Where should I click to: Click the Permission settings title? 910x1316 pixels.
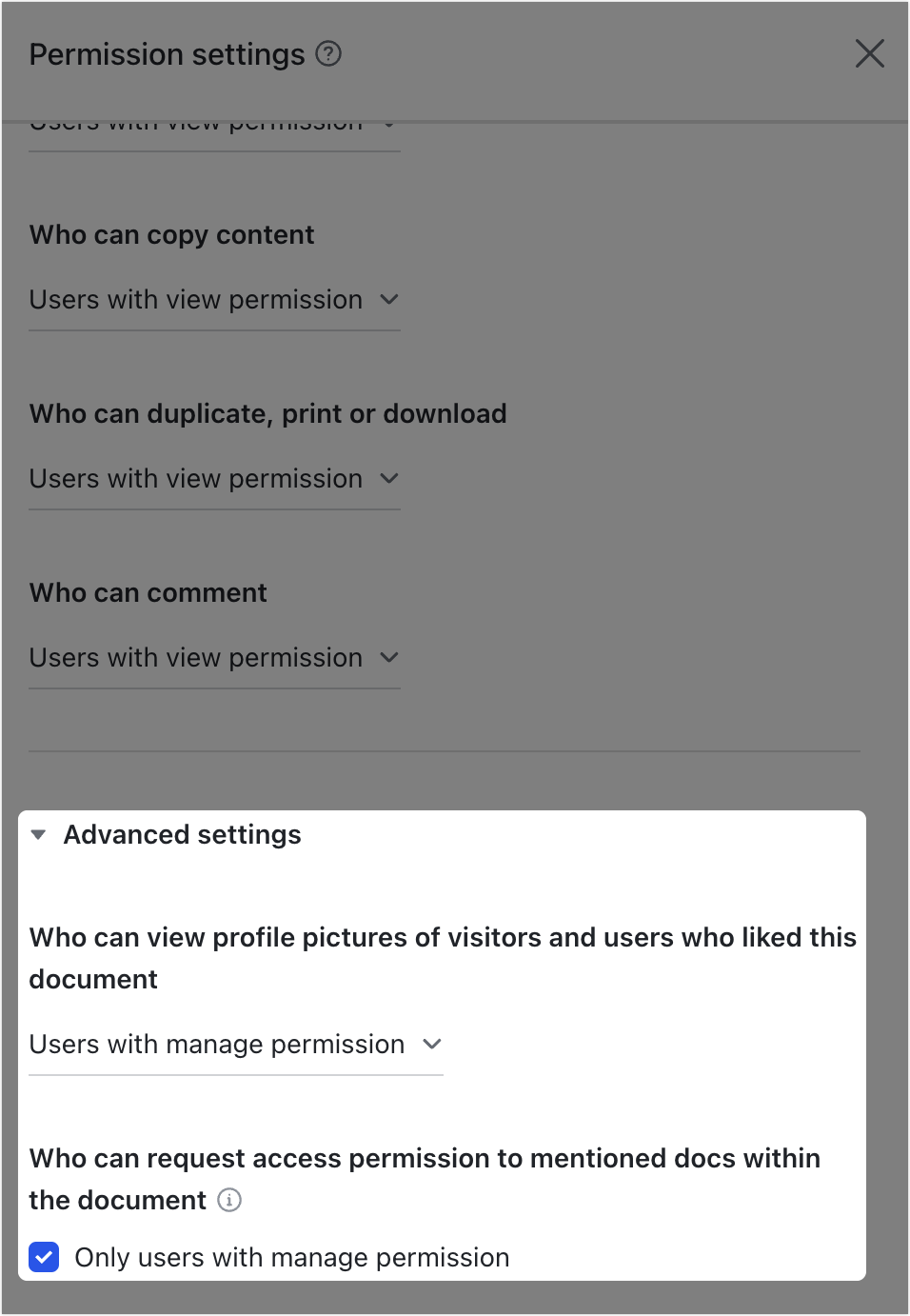tap(168, 54)
